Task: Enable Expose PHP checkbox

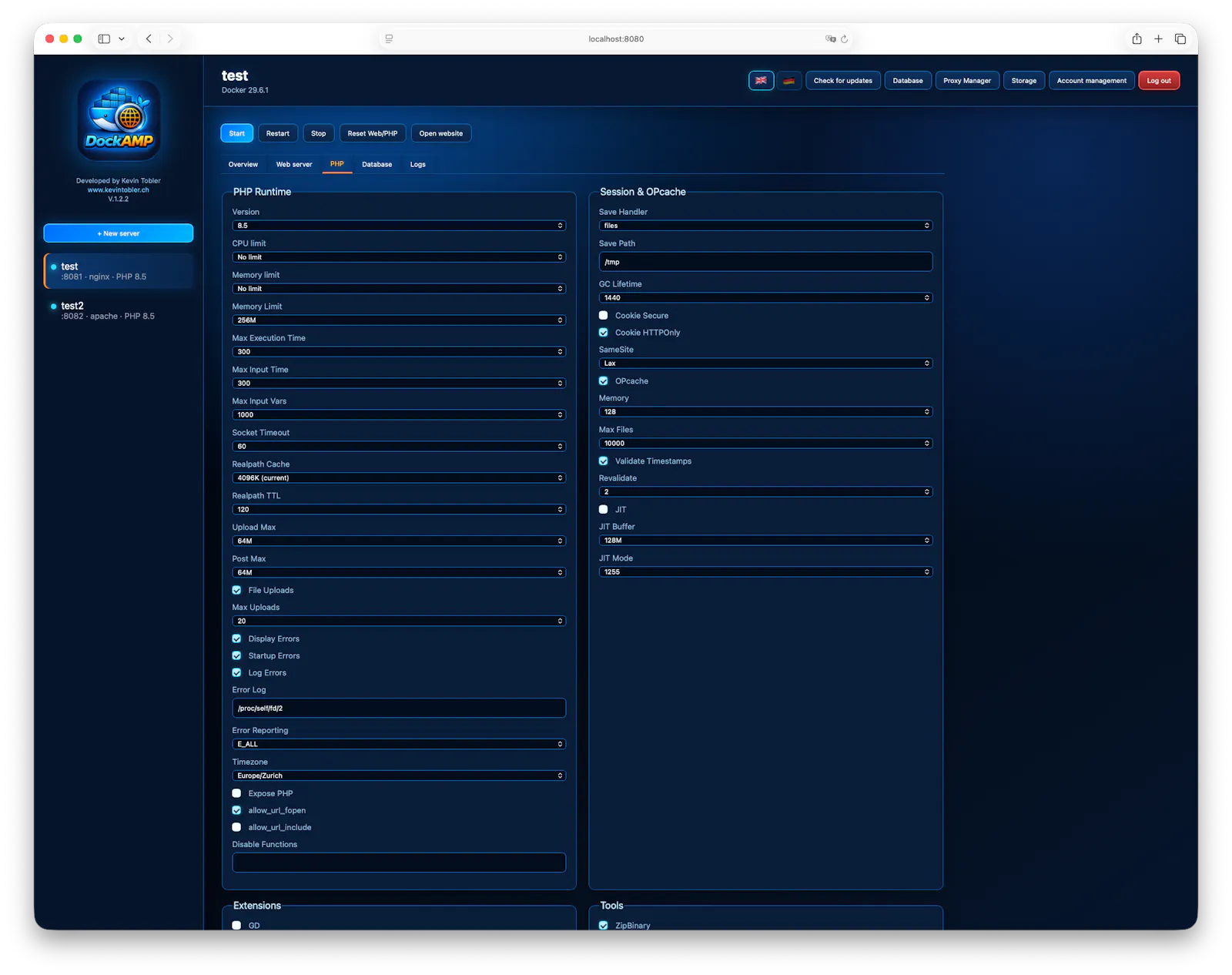Action: click(x=236, y=793)
